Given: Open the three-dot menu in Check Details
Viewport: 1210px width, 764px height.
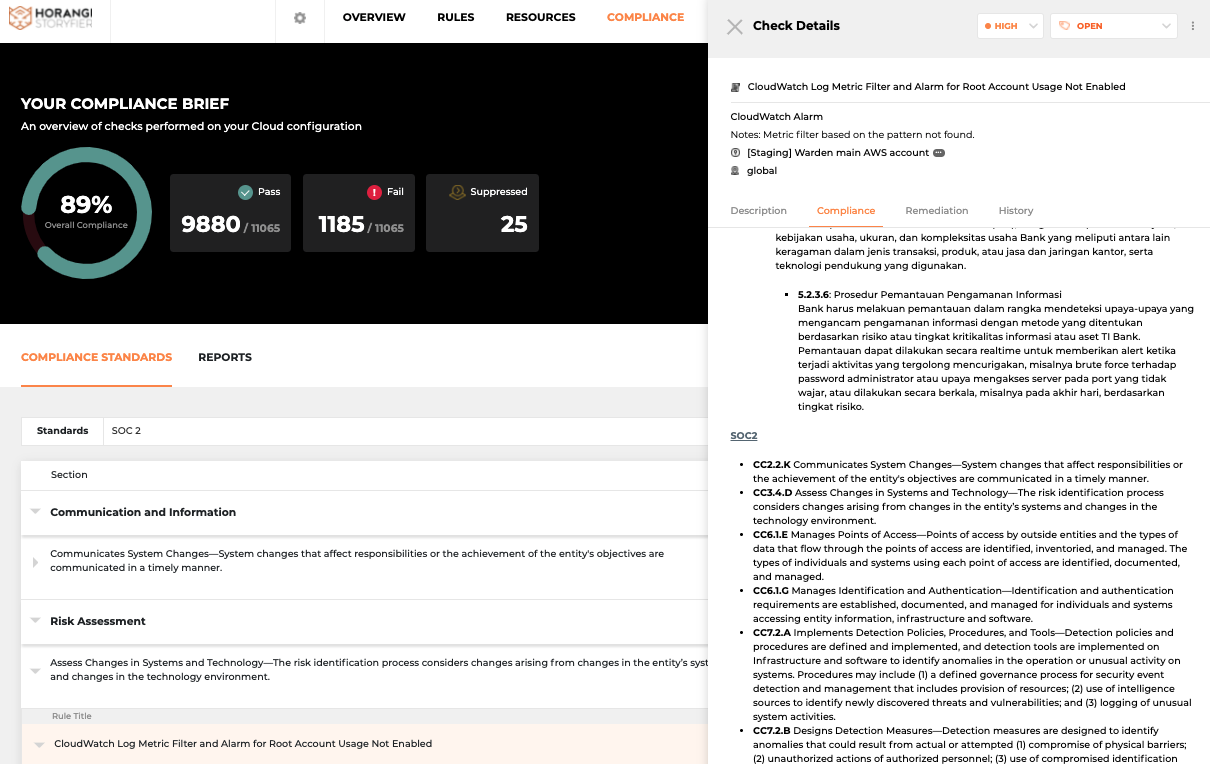Looking at the screenshot, I should tap(1193, 26).
